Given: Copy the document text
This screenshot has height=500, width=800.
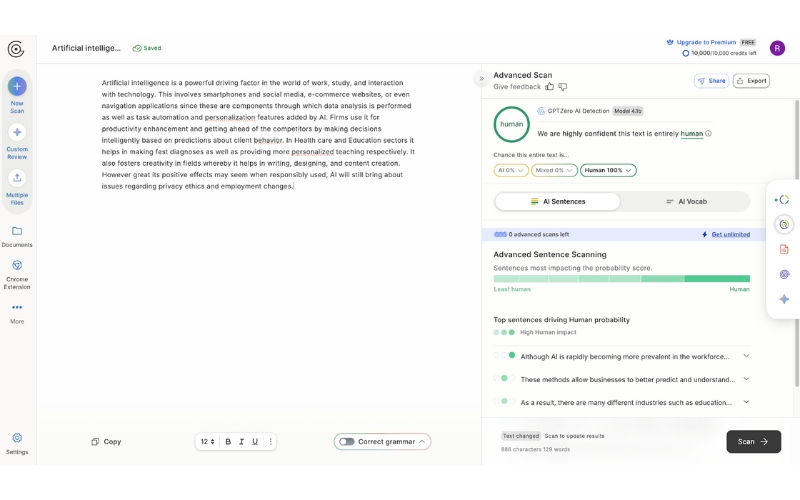Looking at the screenshot, I should (x=106, y=442).
